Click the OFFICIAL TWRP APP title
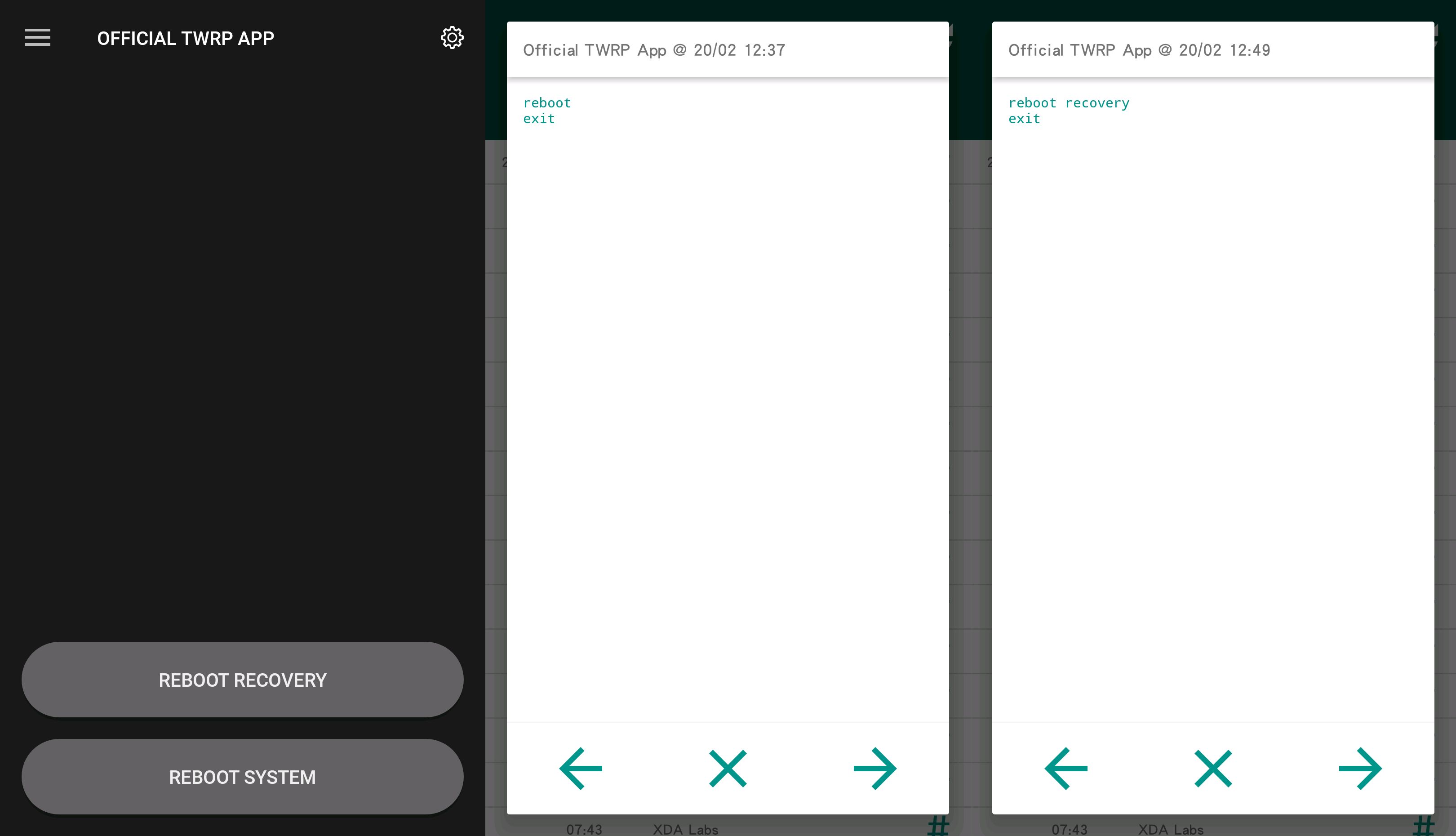Image resolution: width=1456 pixels, height=836 pixels. tap(186, 39)
